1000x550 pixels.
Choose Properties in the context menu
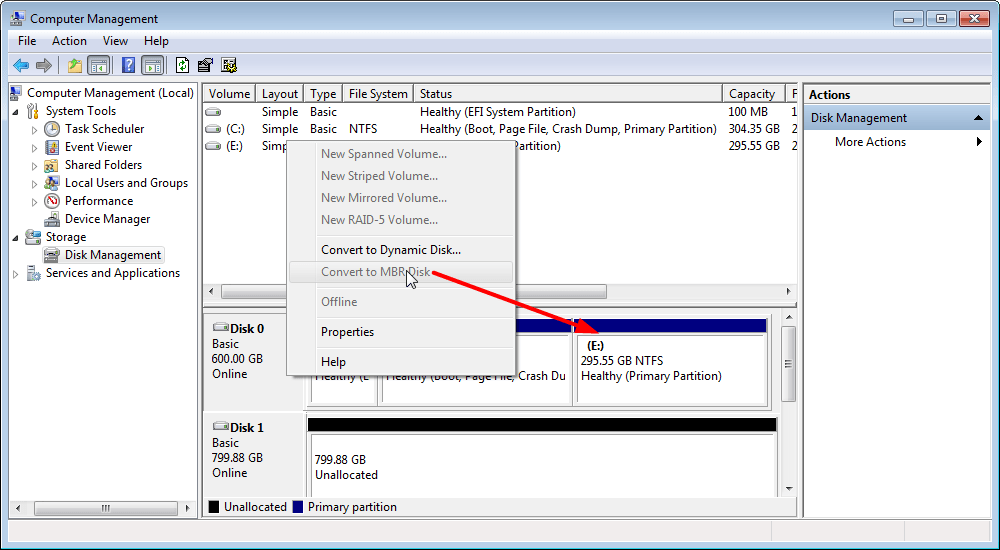[401, 332]
